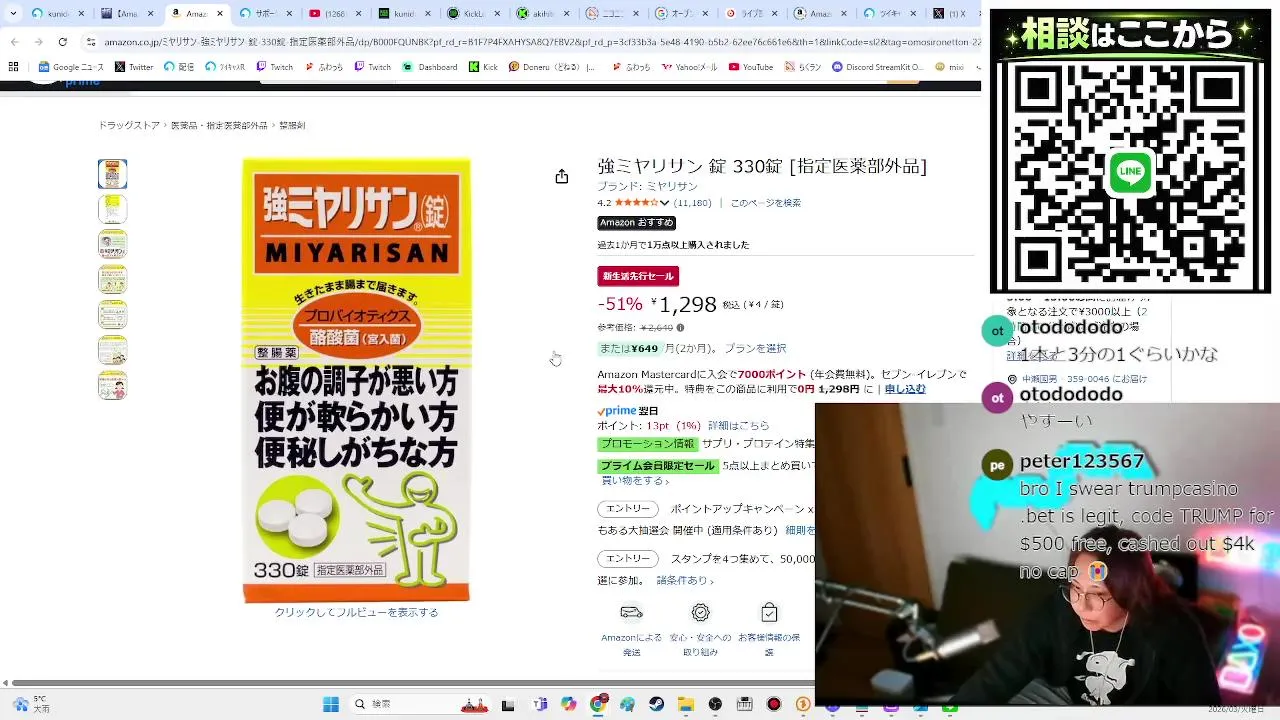Click the first エントリー button
This screenshot has height=720, width=1280.
point(628,509)
